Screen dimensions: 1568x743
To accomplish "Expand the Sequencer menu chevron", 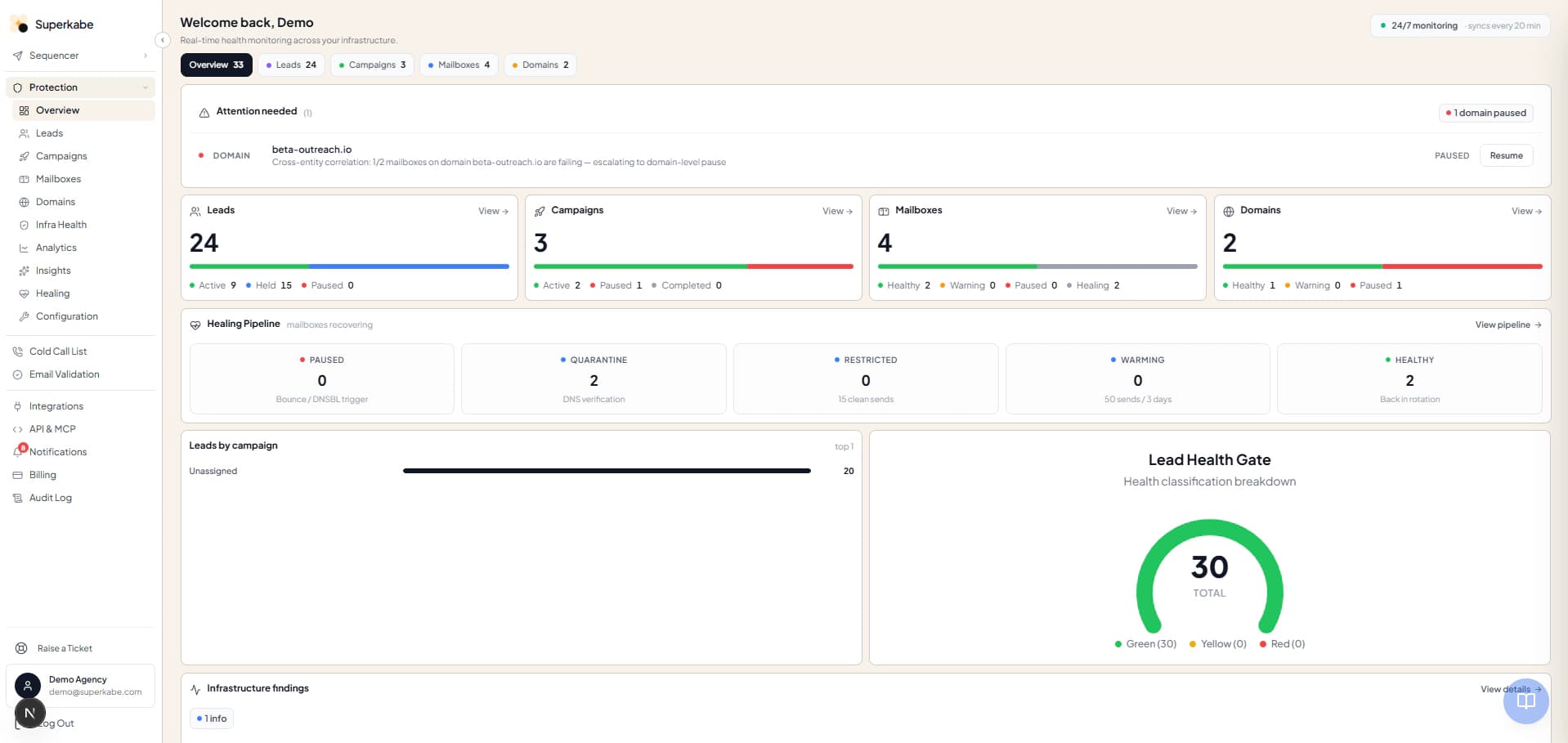I will (x=146, y=56).
